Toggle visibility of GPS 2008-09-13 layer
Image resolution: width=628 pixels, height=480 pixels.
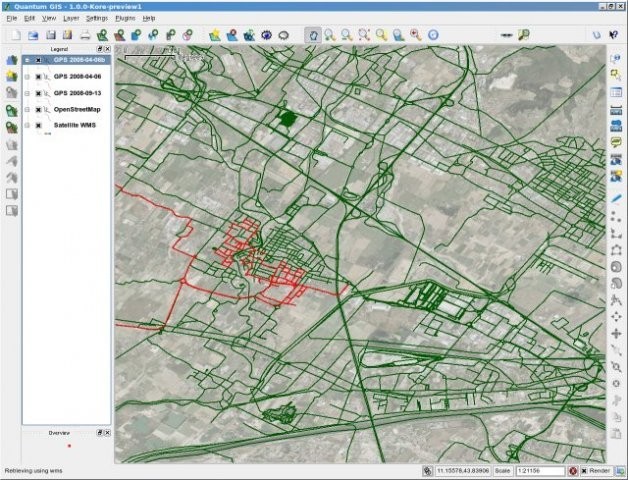pyautogui.click(x=38, y=93)
